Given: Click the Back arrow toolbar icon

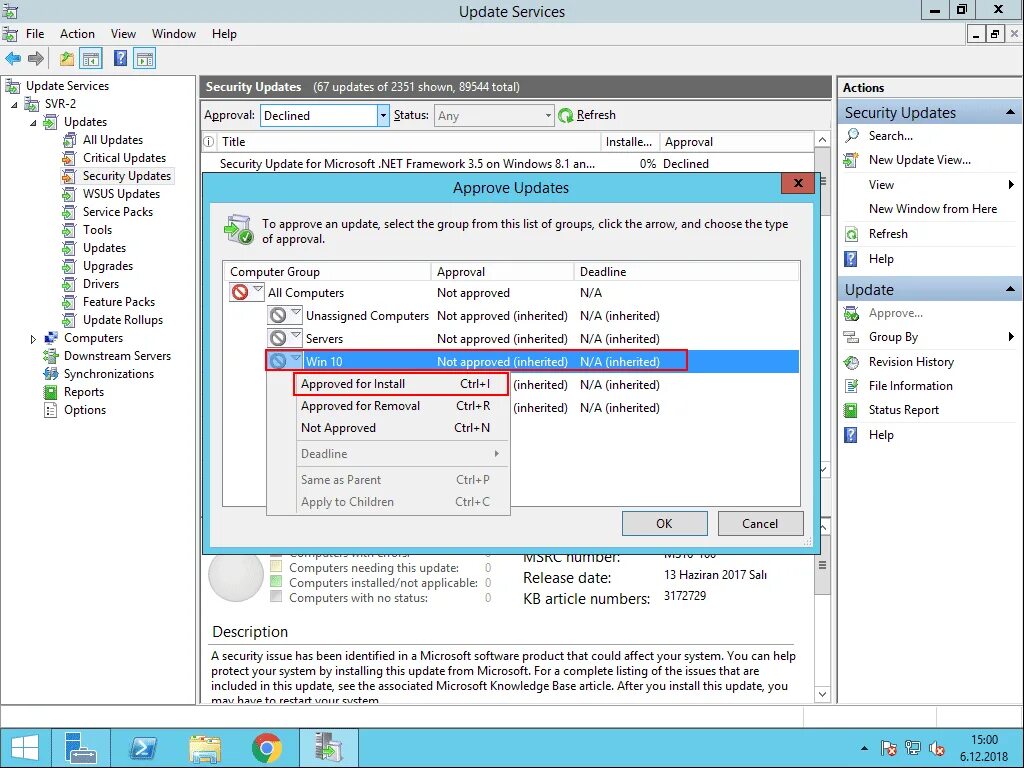Looking at the screenshot, I should tap(13, 59).
